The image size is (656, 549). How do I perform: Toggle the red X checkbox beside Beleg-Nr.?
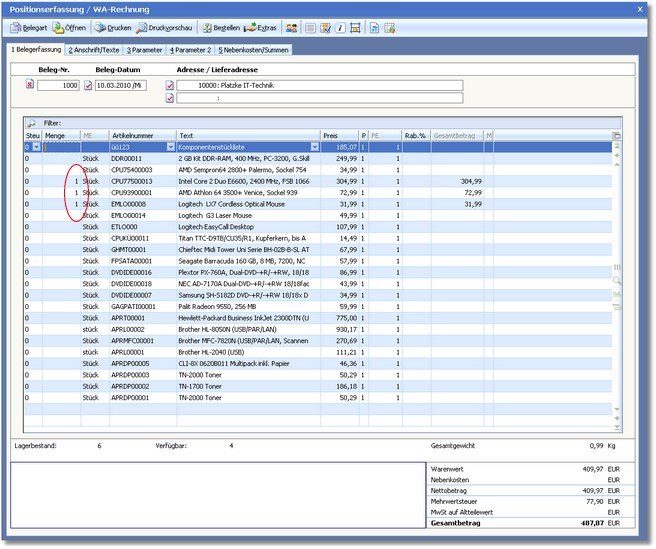30,86
